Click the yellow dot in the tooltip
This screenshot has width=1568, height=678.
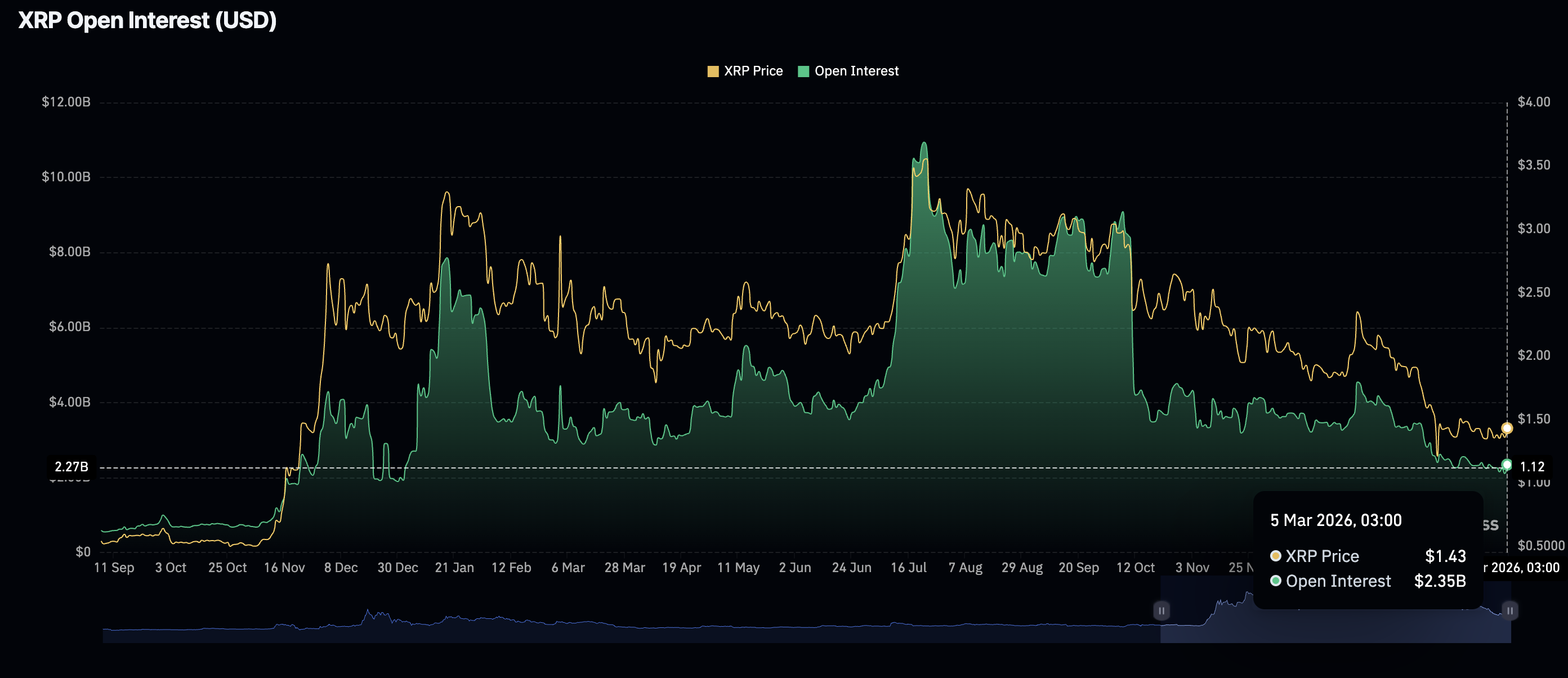1275,556
